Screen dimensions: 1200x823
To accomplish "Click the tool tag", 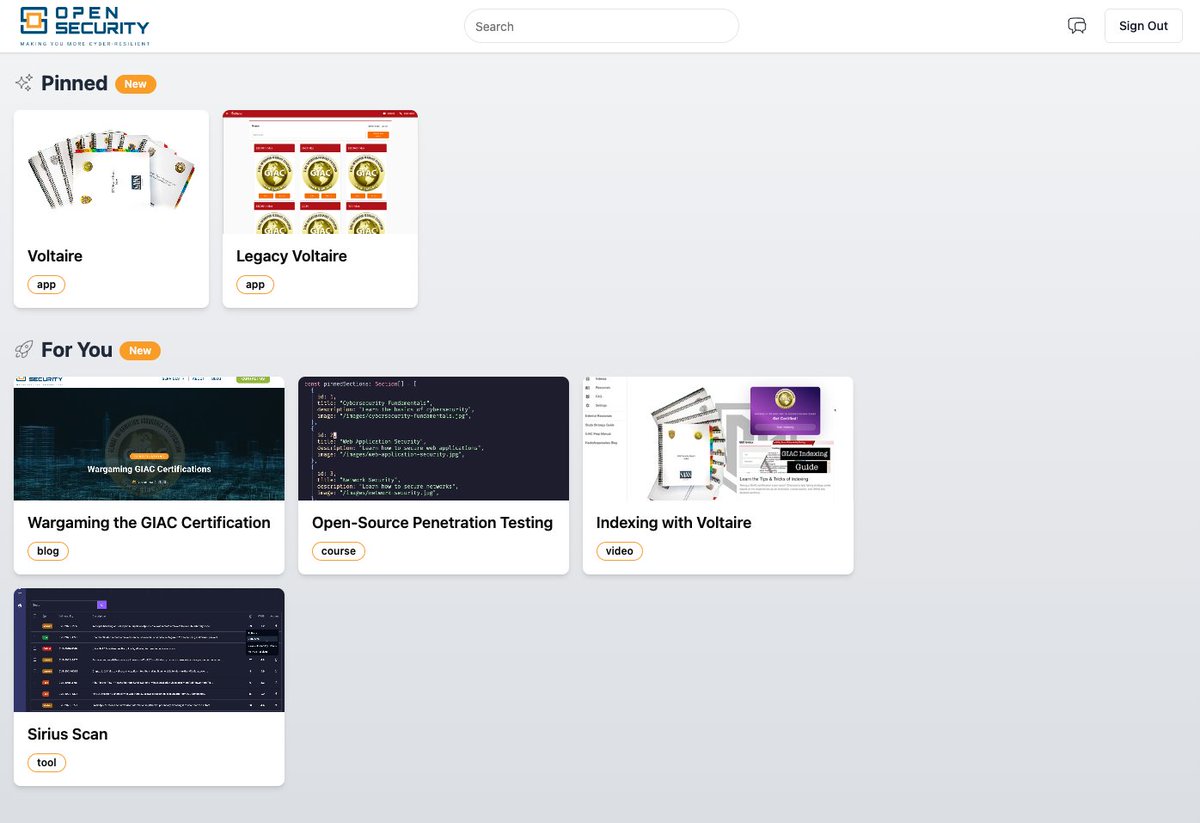I will pos(47,763).
